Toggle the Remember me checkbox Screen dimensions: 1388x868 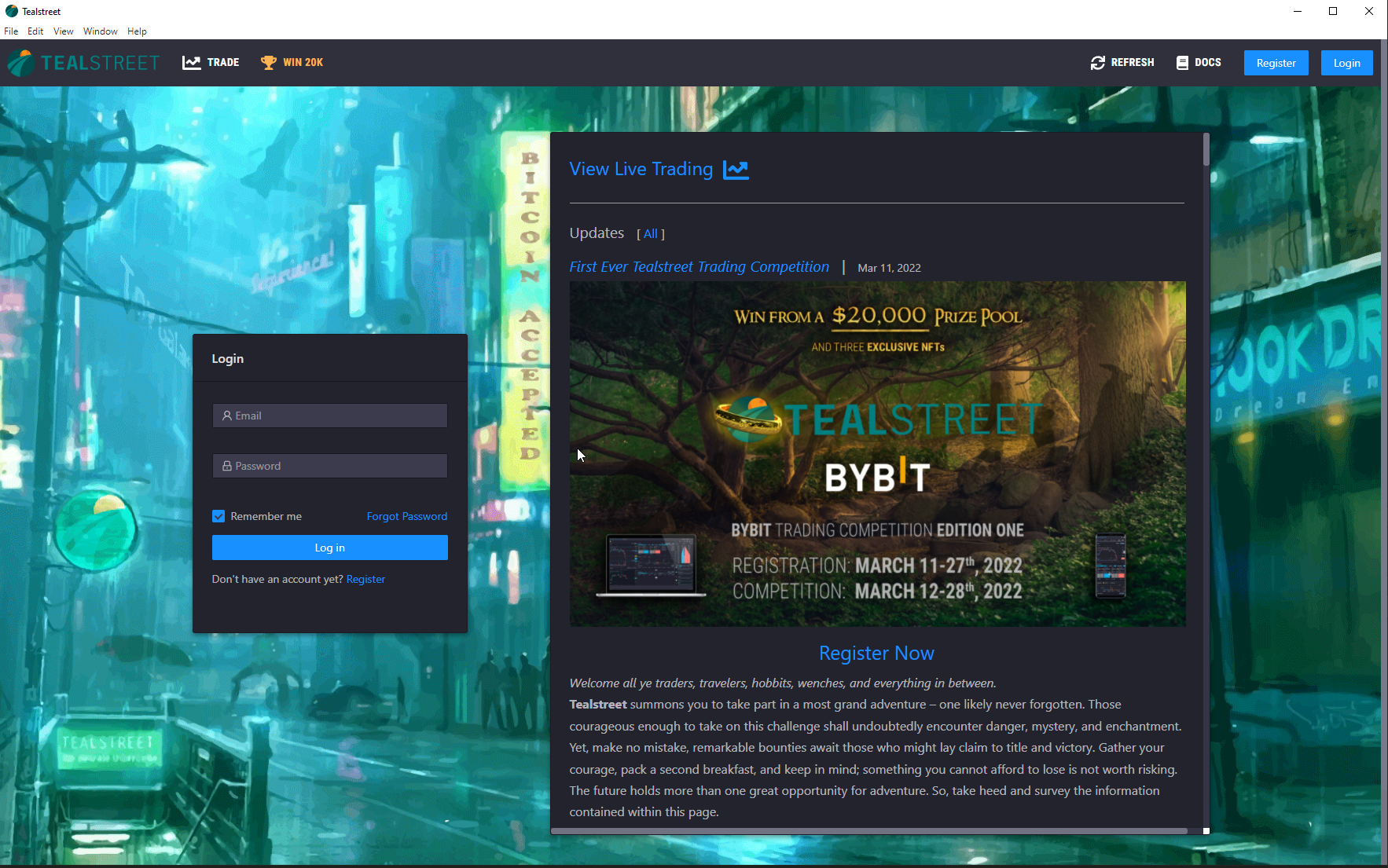[x=218, y=516]
